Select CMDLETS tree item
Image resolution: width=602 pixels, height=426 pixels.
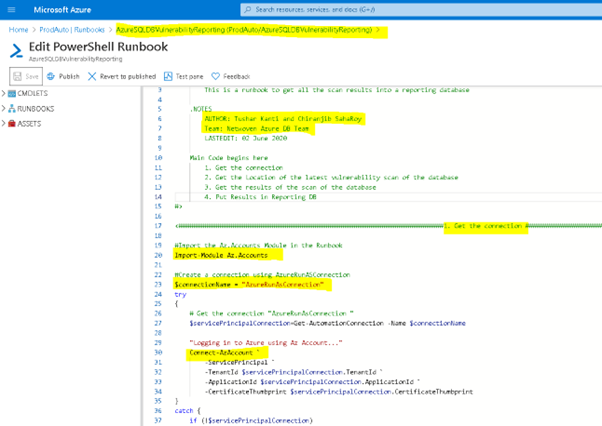(33, 93)
